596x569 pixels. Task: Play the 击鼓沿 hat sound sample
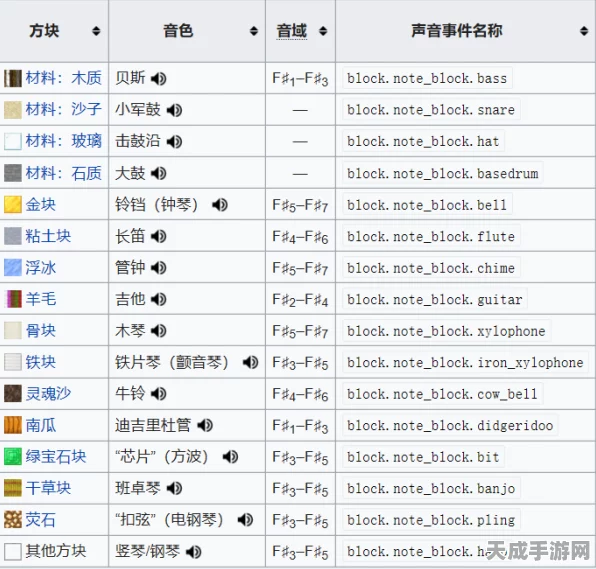pyautogui.click(x=174, y=142)
